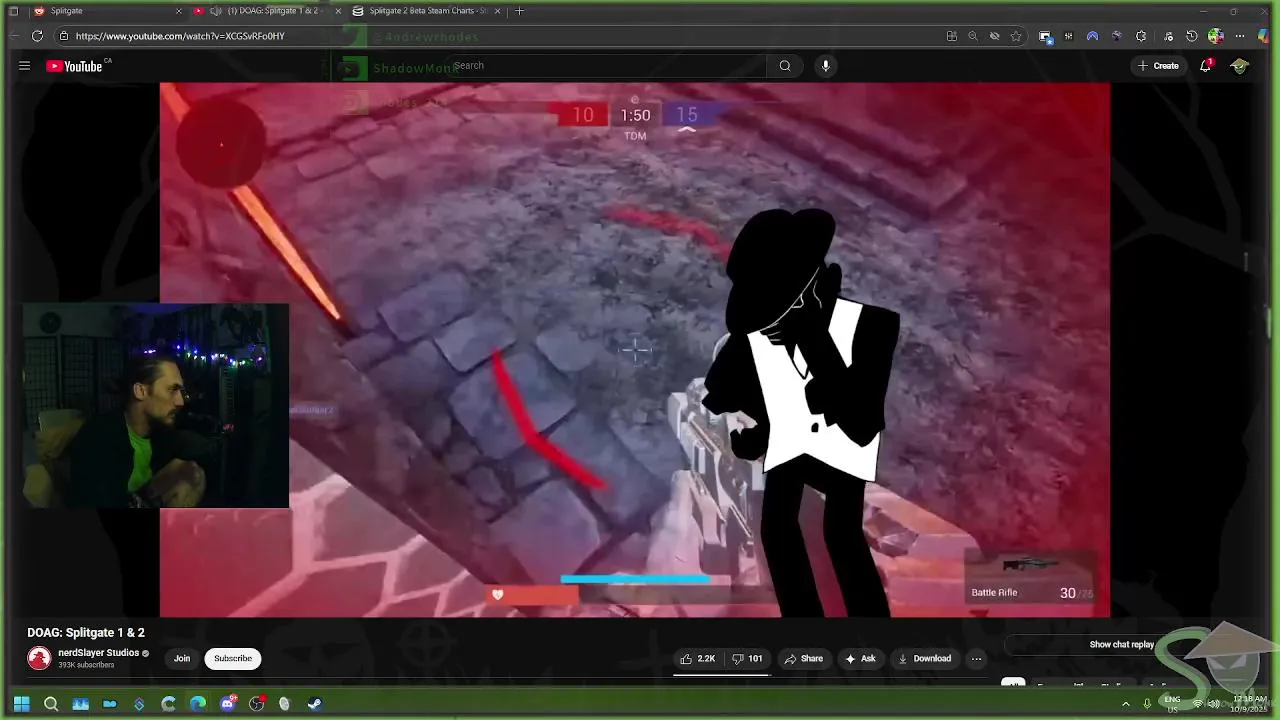Mute the DOAG tab audio speaker icon
Image resolution: width=1280 pixels, height=720 pixels.
coord(215,11)
